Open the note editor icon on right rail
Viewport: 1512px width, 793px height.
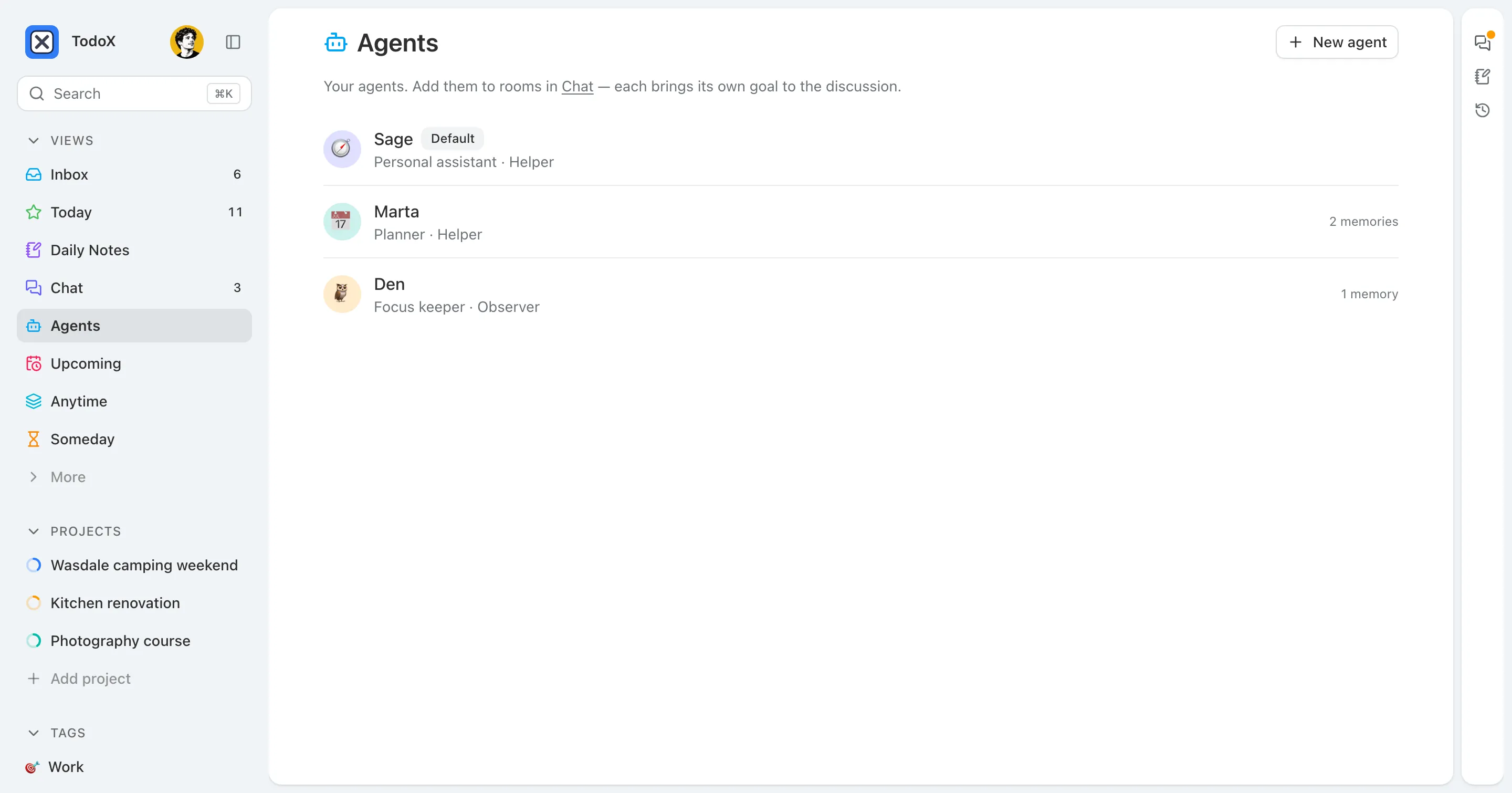[x=1483, y=76]
